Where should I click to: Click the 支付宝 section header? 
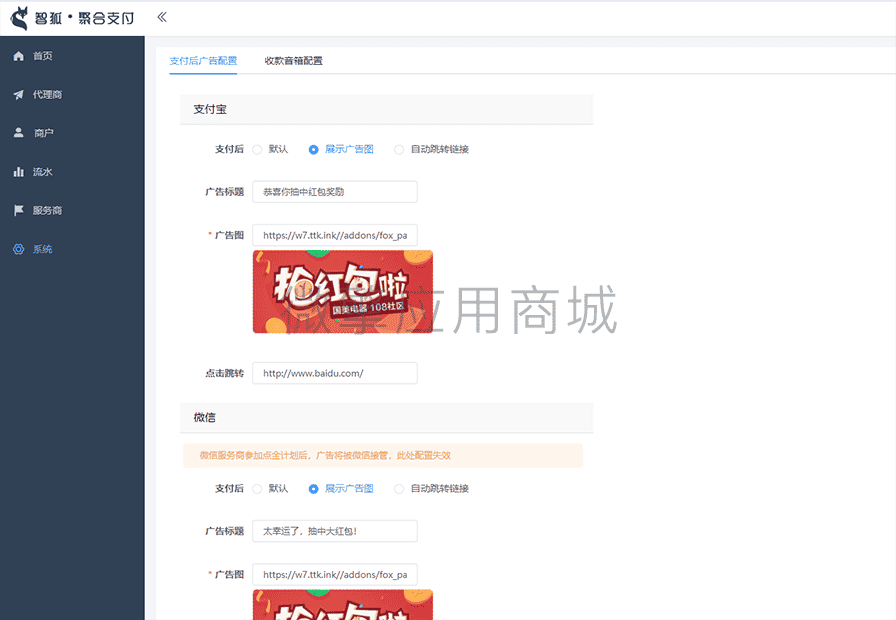(386, 109)
